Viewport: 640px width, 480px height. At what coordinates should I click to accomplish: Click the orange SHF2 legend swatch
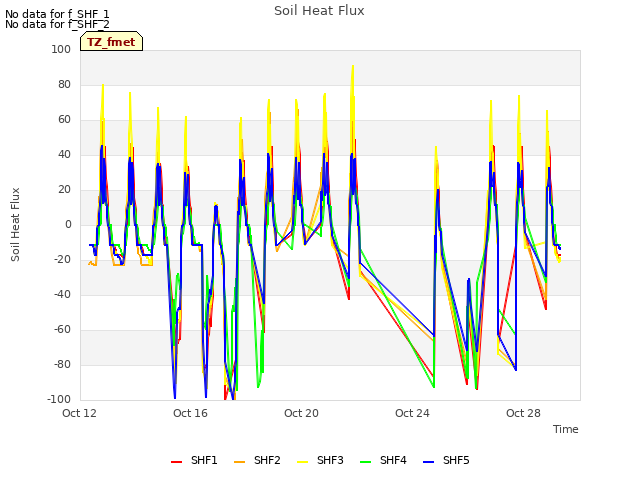coord(239,462)
